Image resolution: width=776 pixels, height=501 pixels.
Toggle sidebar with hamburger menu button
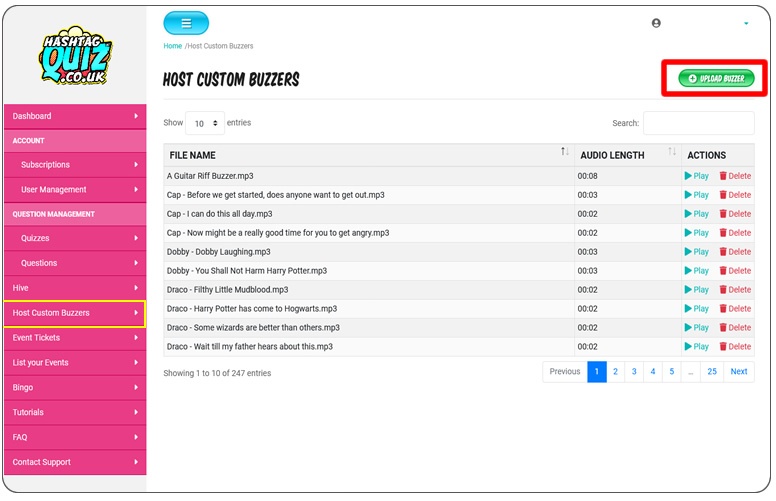(186, 23)
